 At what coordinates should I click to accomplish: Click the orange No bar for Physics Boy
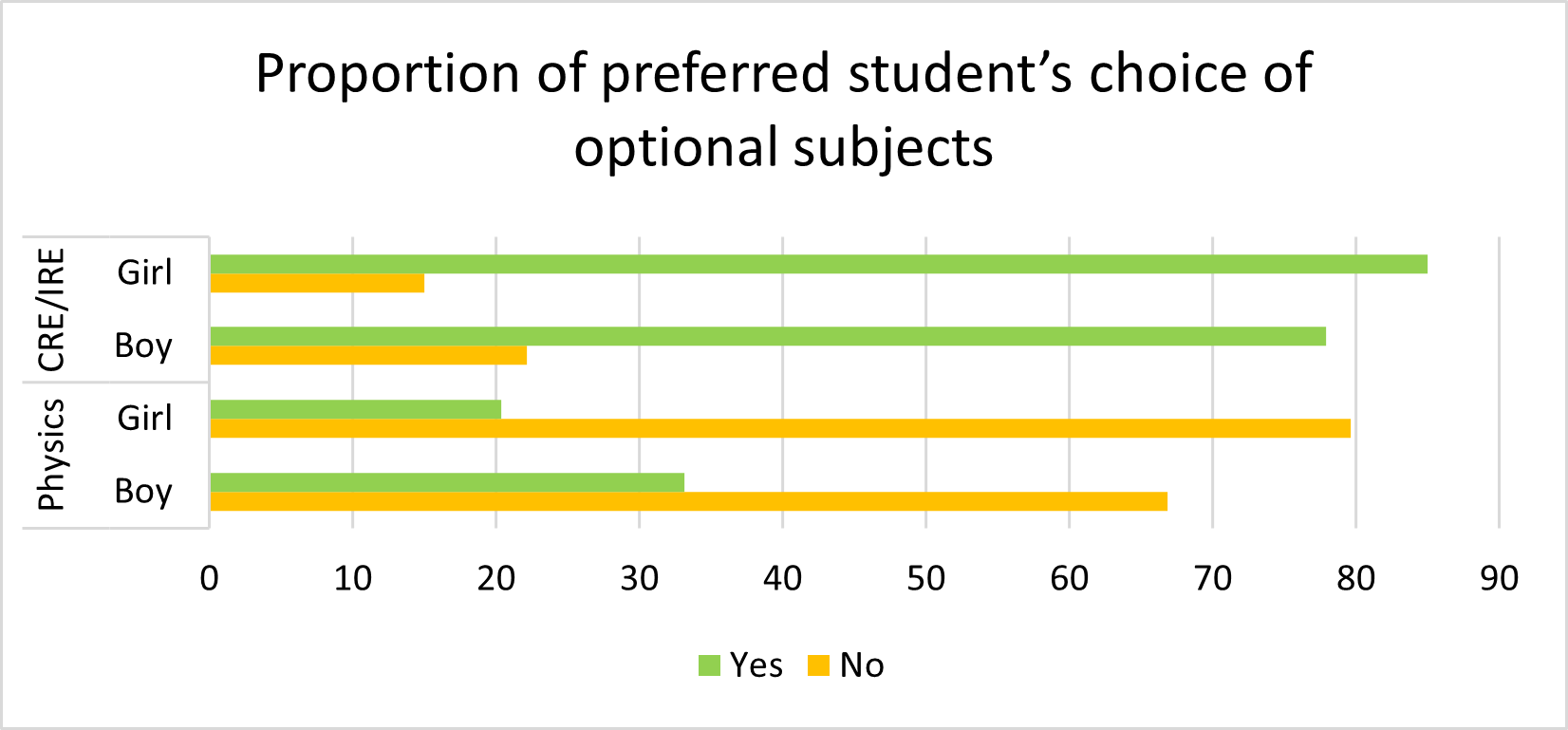click(688, 501)
